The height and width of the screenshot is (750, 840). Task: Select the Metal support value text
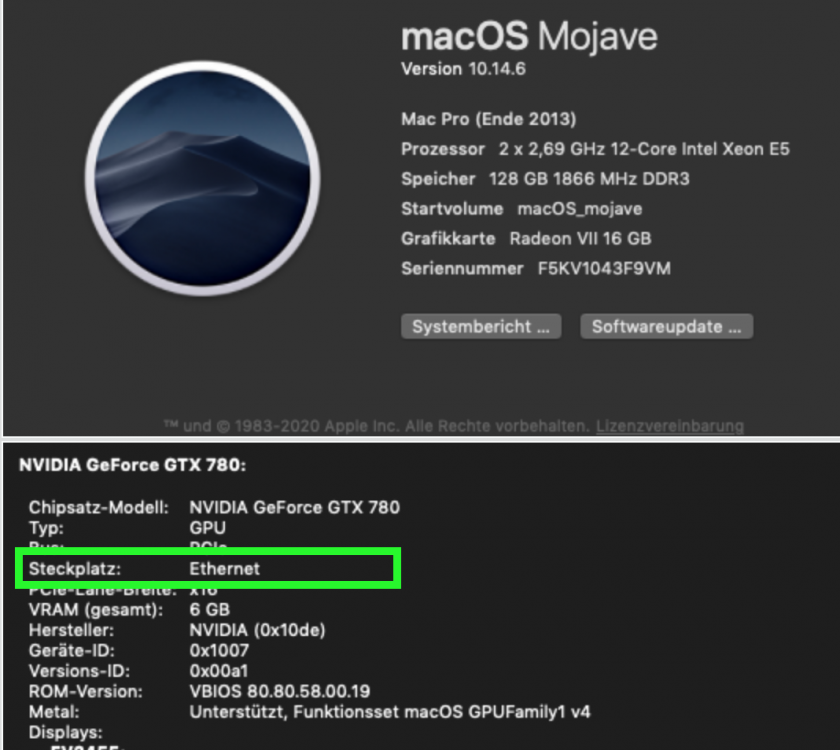pyautogui.click(x=390, y=712)
